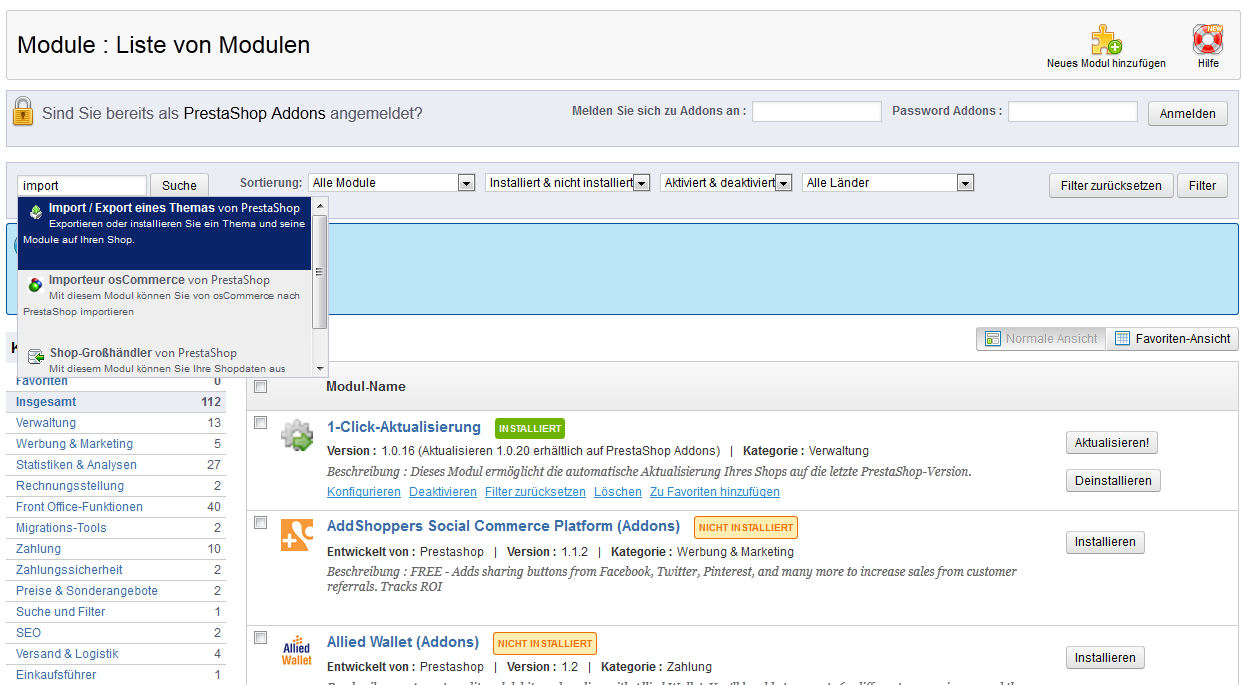Click the Löschen link
This screenshot has height=685, width=1243.
(618, 492)
